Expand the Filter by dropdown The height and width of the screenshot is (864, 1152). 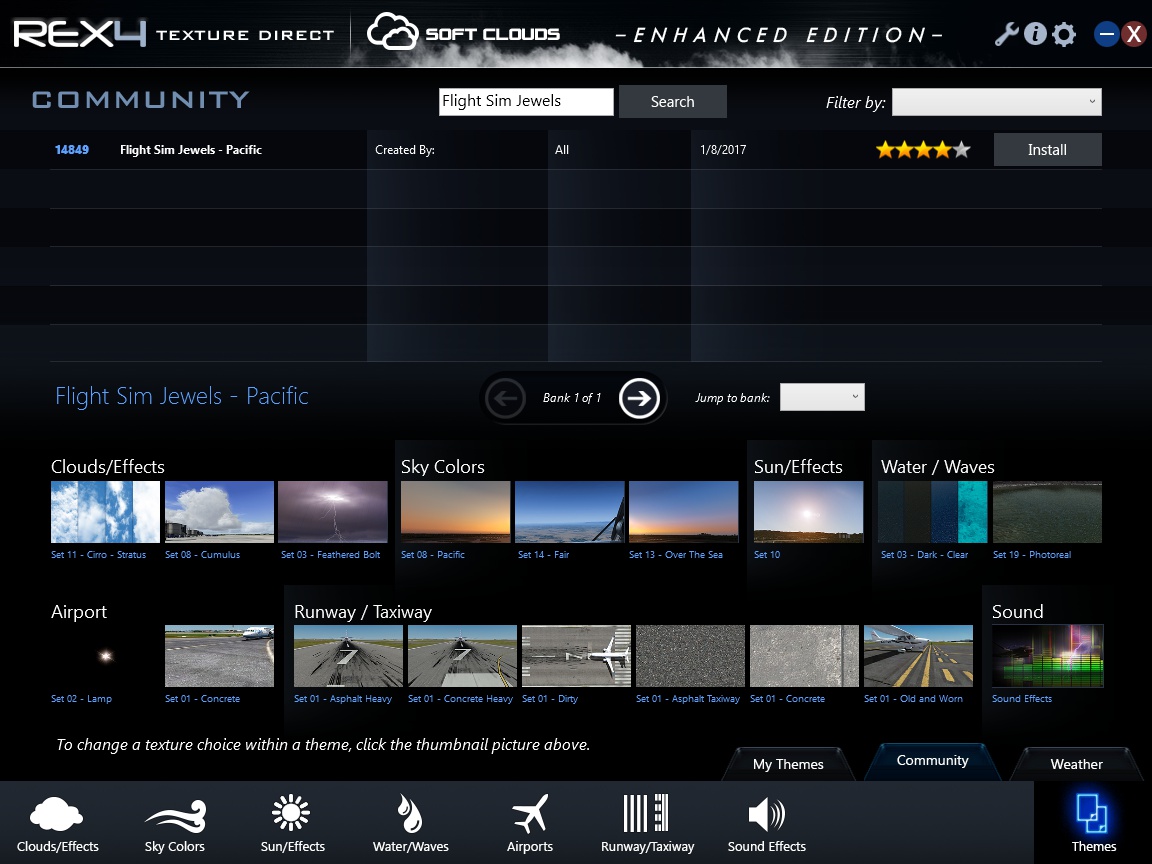(x=996, y=102)
